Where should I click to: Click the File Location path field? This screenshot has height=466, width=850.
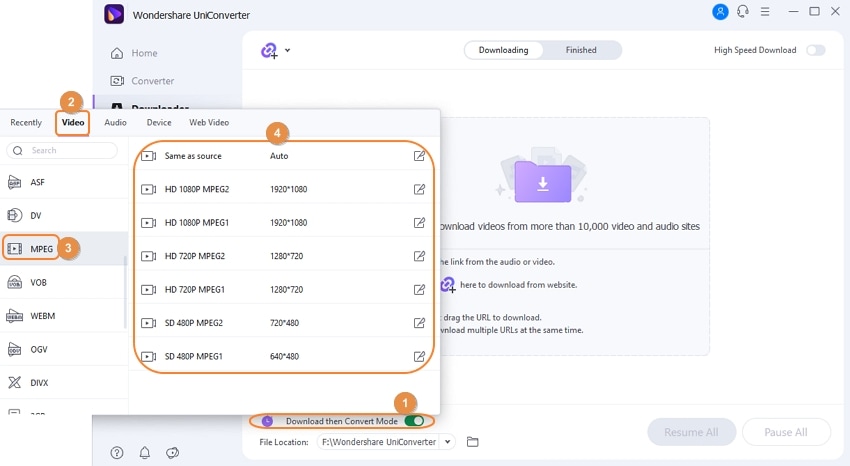pyautogui.click(x=379, y=442)
